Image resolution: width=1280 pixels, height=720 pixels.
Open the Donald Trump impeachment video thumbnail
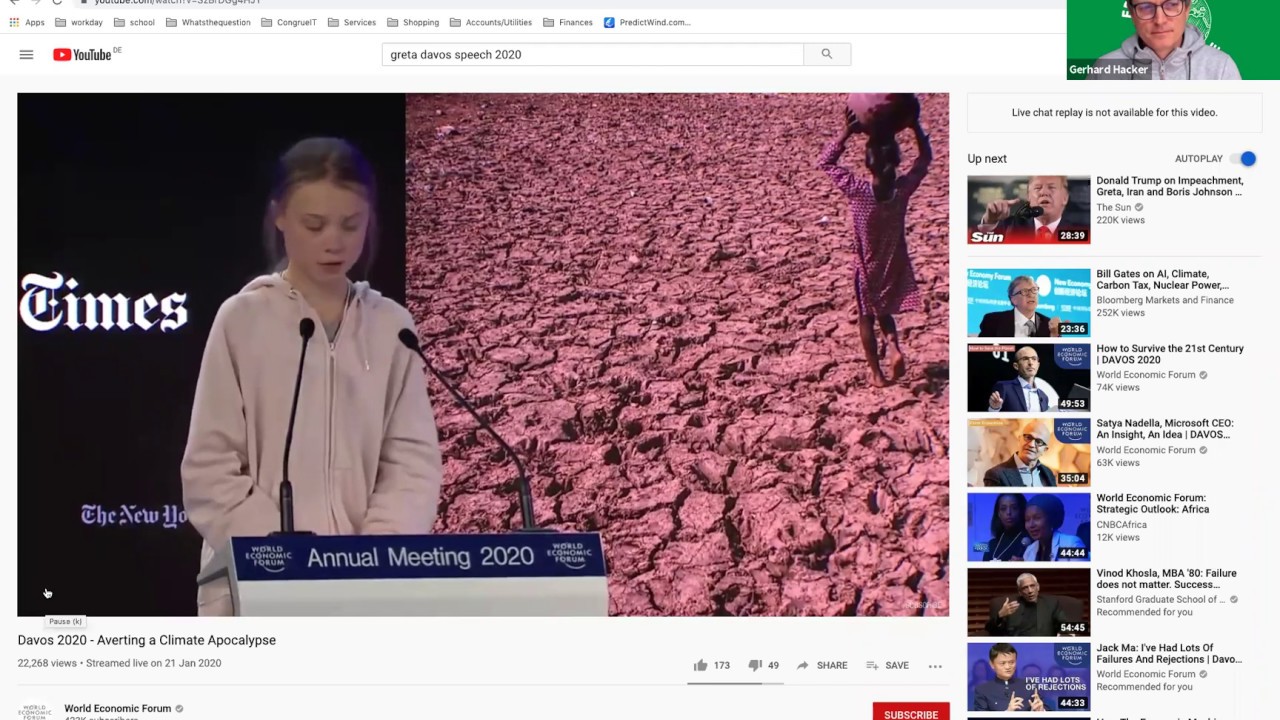pos(1029,210)
